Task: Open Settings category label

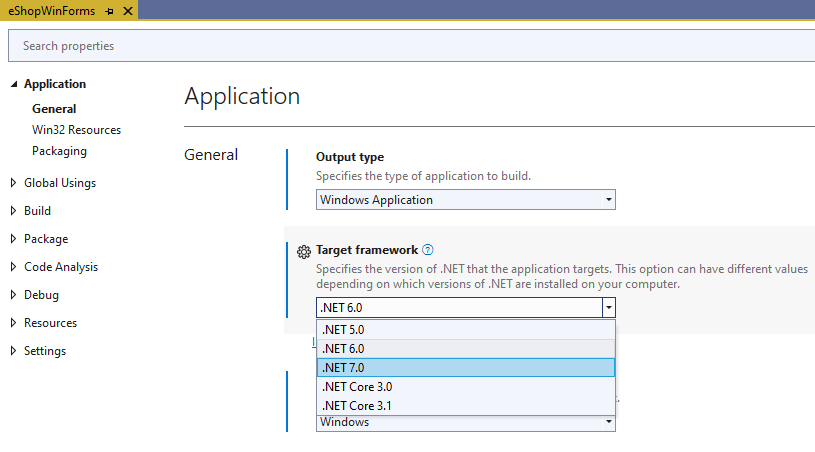Action: click(45, 351)
